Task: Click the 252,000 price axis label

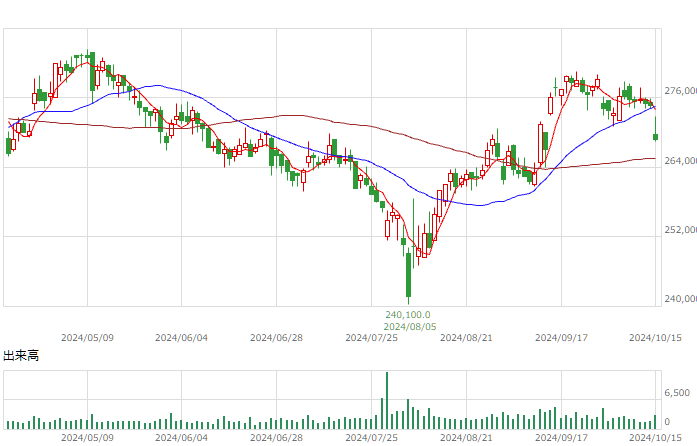Action: (x=681, y=229)
